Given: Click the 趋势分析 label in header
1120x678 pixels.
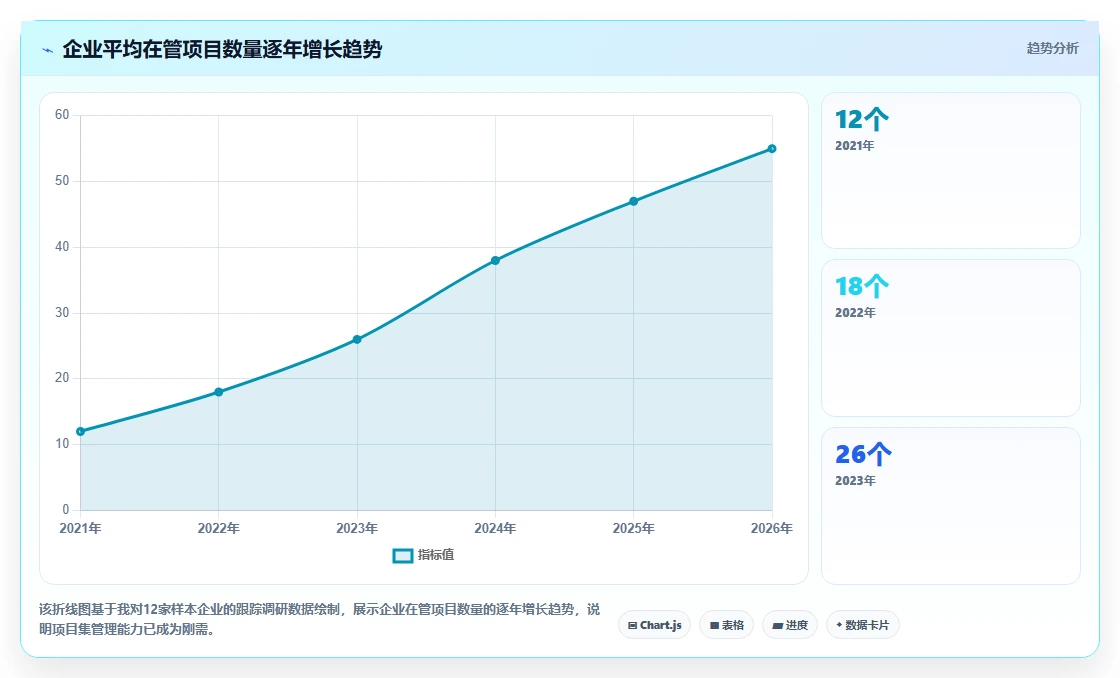Looking at the screenshot, I should click(x=1052, y=49).
